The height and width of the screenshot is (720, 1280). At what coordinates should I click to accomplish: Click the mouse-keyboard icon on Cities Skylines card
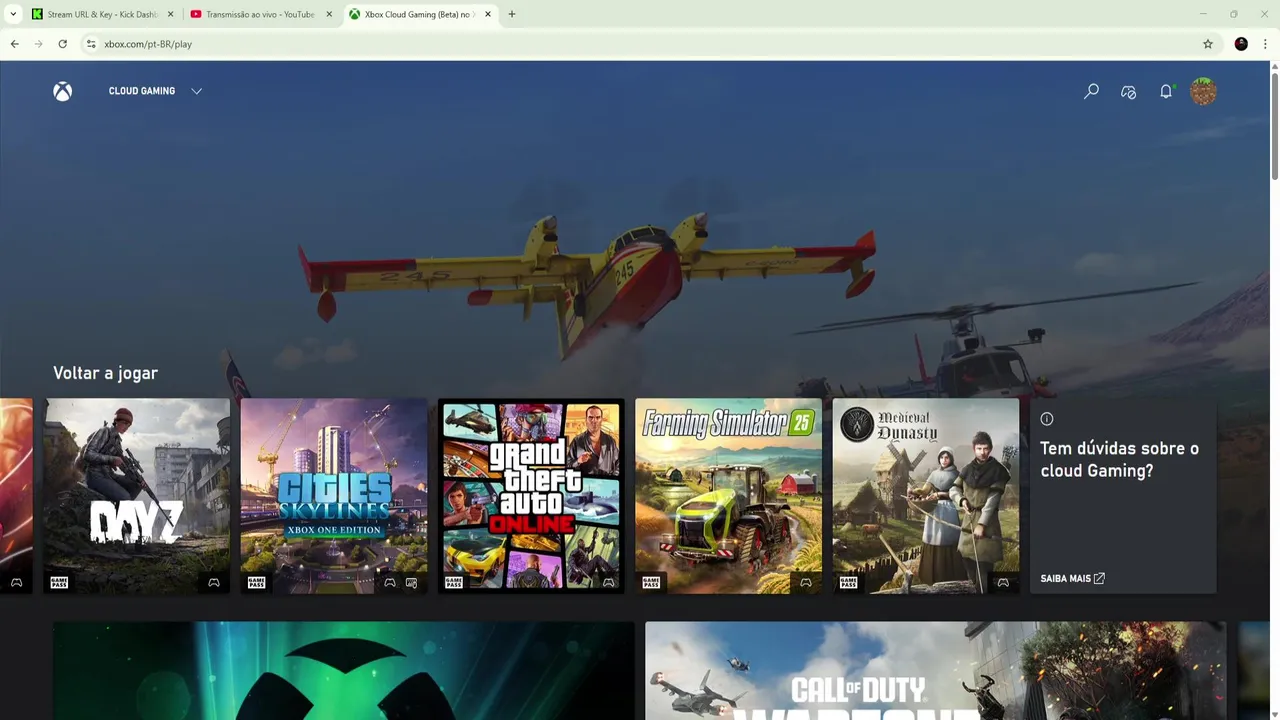(411, 582)
